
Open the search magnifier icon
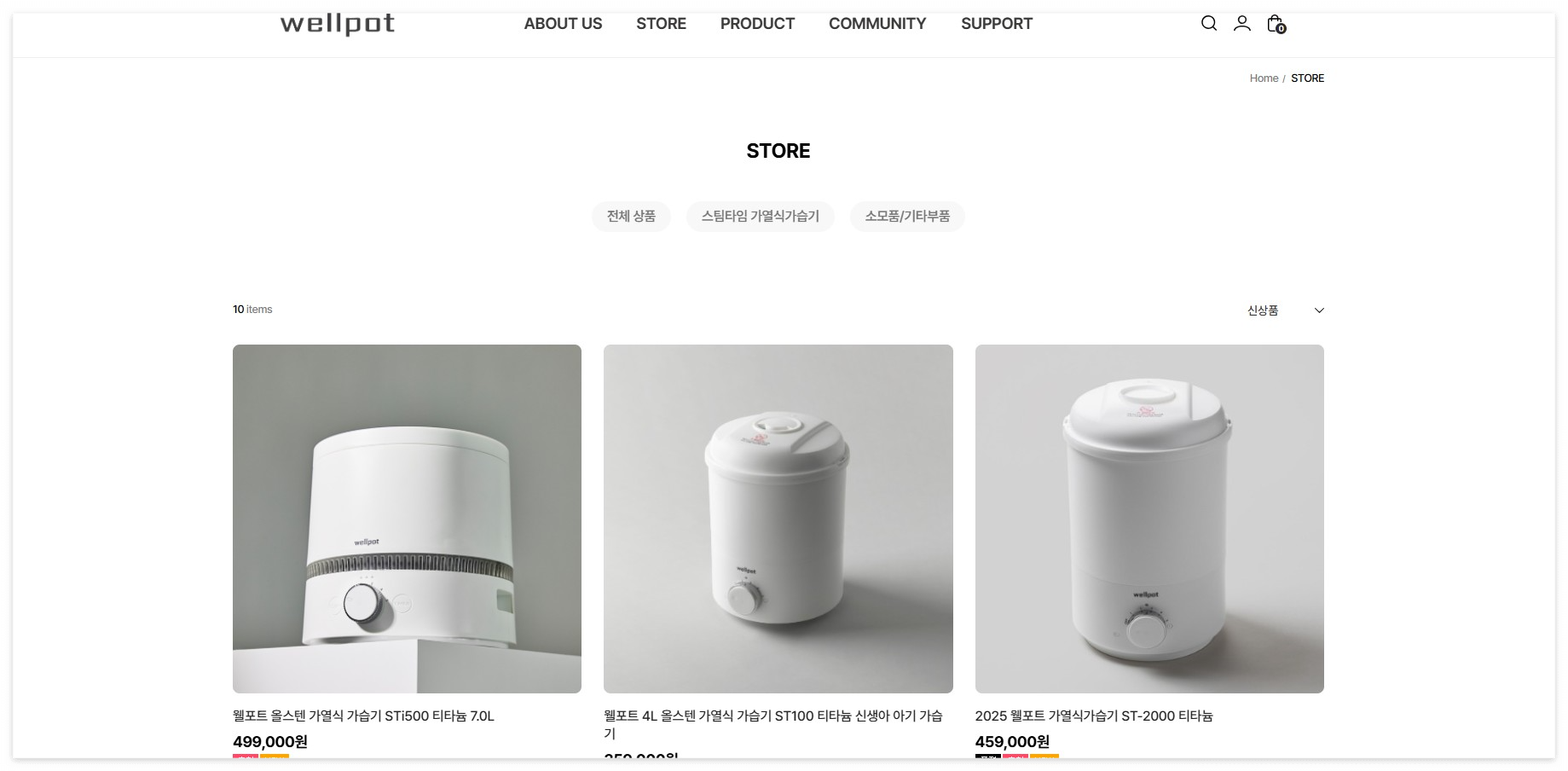pyautogui.click(x=1208, y=23)
